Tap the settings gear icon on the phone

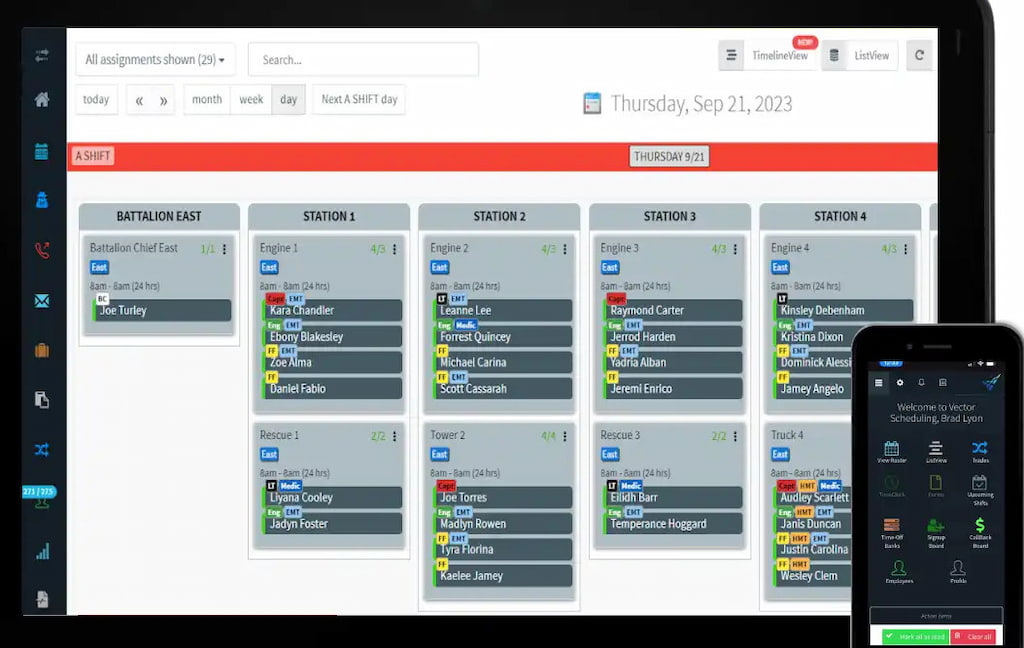pos(900,383)
